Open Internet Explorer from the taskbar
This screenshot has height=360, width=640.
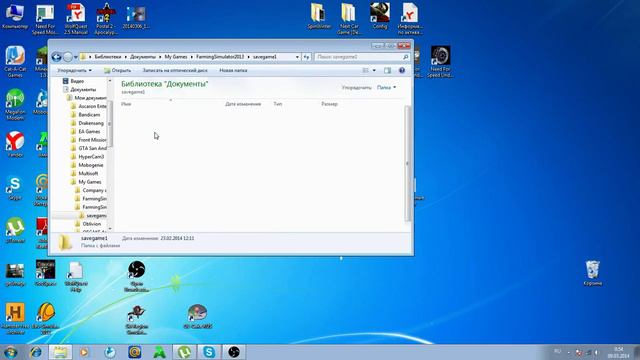click(36, 352)
